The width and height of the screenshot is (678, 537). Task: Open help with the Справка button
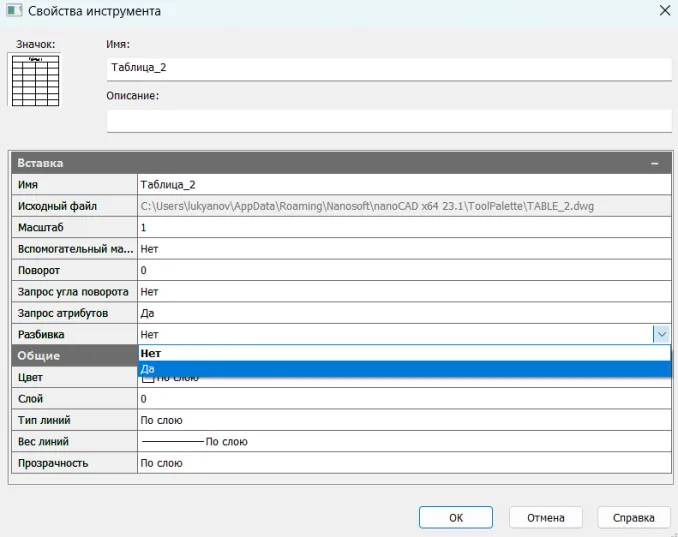coord(634,517)
